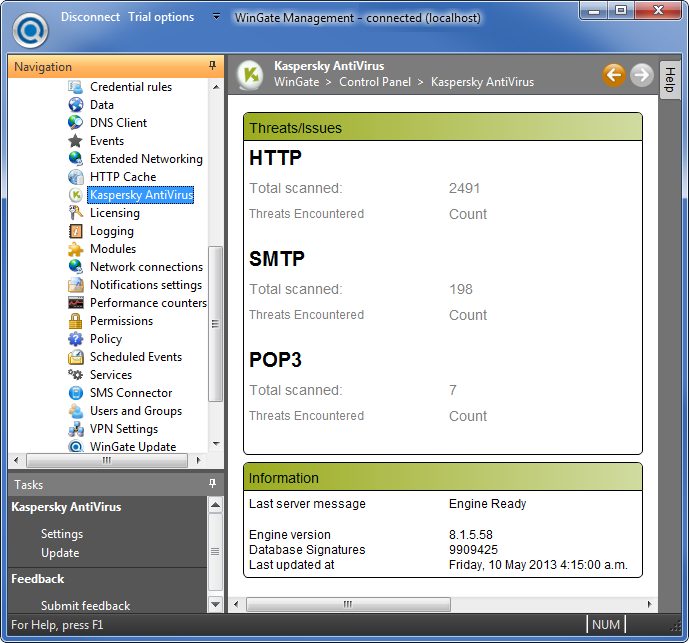Click the Licensing keys icon
The width and height of the screenshot is (689, 643).
(x=76, y=213)
